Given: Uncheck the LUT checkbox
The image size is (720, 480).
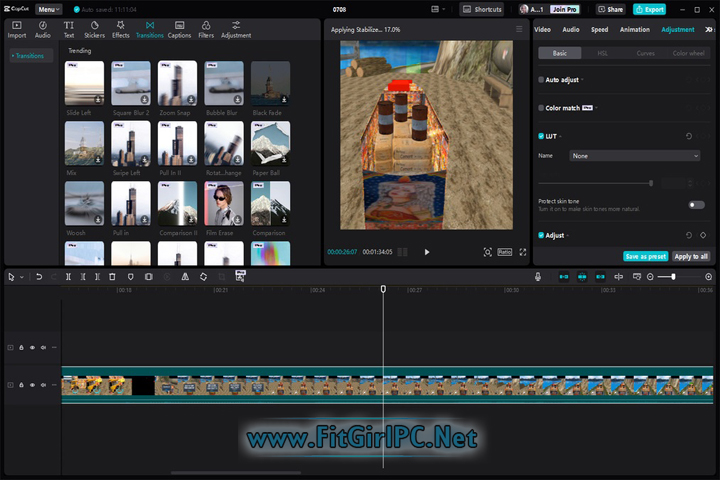Looking at the screenshot, I should (541, 136).
